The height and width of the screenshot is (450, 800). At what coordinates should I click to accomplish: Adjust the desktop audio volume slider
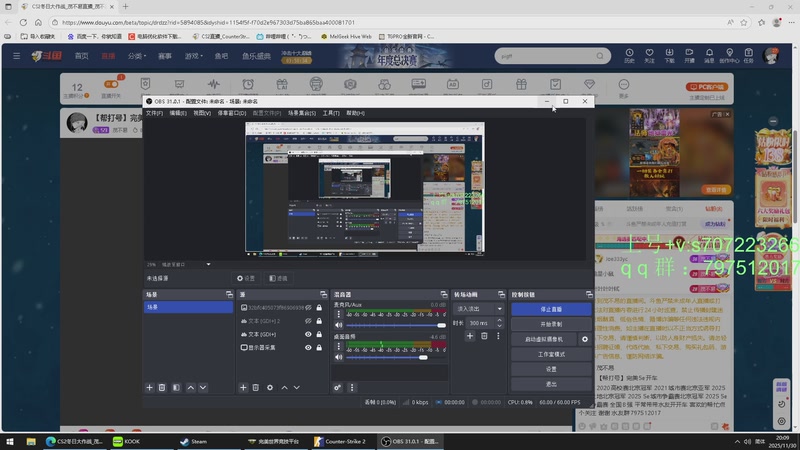click(x=396, y=357)
